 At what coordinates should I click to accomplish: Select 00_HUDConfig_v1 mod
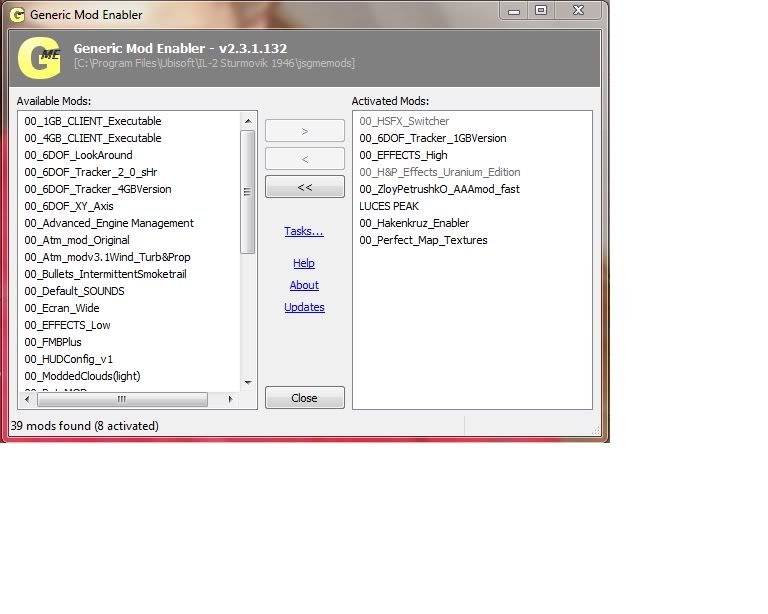(x=69, y=359)
